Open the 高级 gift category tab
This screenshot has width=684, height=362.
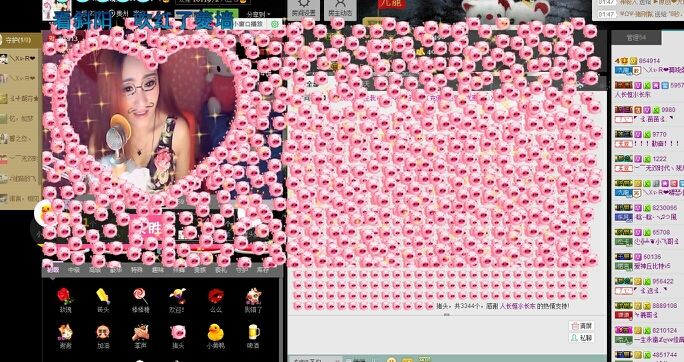pyautogui.click(x=95, y=270)
